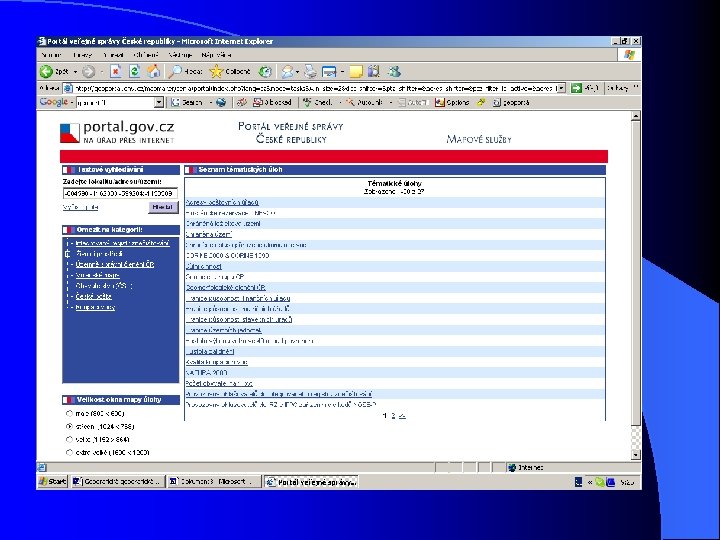Open the NATURA 2000 thematic task
The width and height of the screenshot is (720, 540).
click(204, 372)
